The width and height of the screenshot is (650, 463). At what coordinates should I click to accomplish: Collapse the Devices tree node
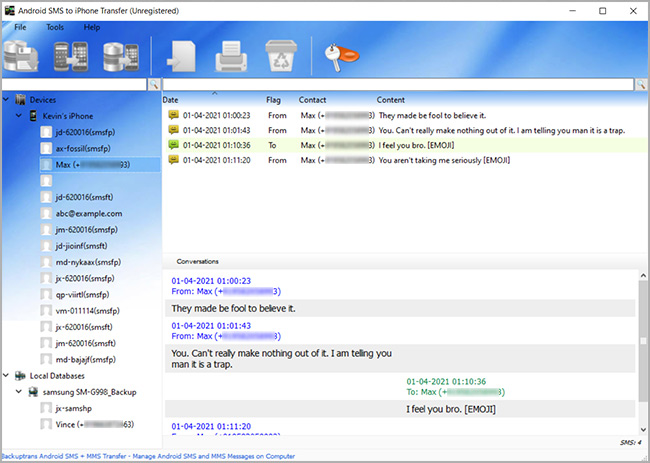(7, 100)
